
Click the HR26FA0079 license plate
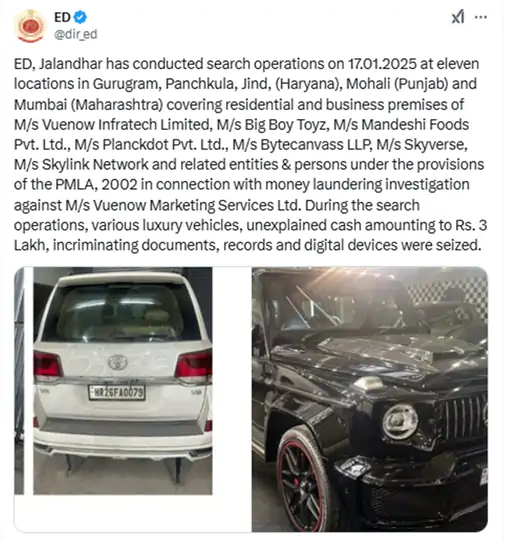[x=117, y=393]
